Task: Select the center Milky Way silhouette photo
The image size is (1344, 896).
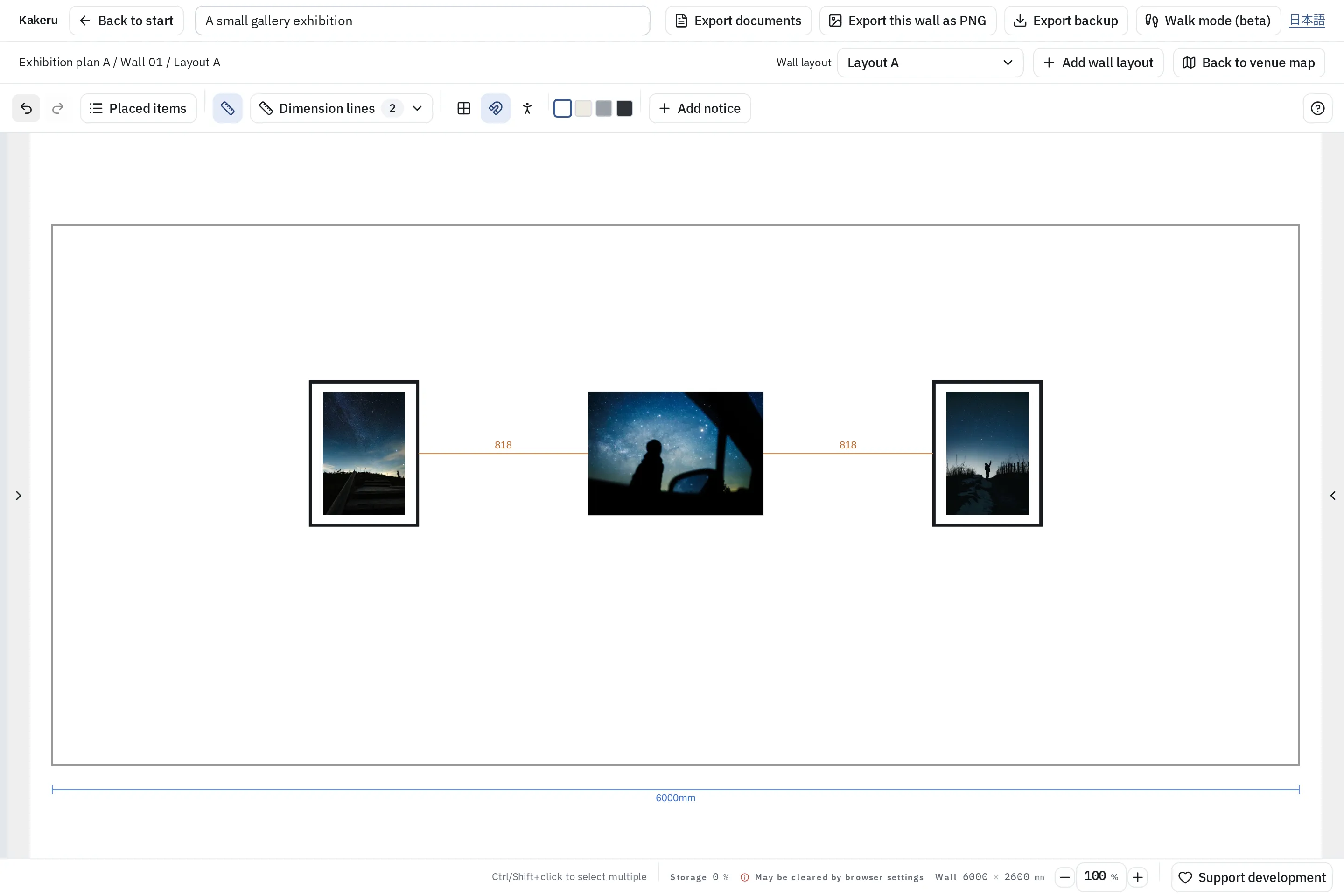Action: pos(675,453)
